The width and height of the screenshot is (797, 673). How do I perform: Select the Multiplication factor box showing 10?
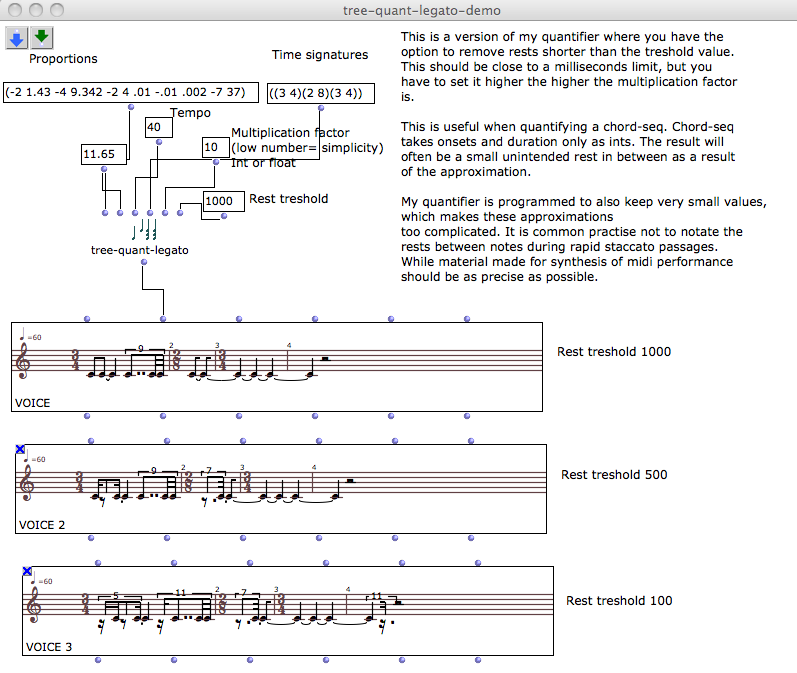click(x=214, y=148)
